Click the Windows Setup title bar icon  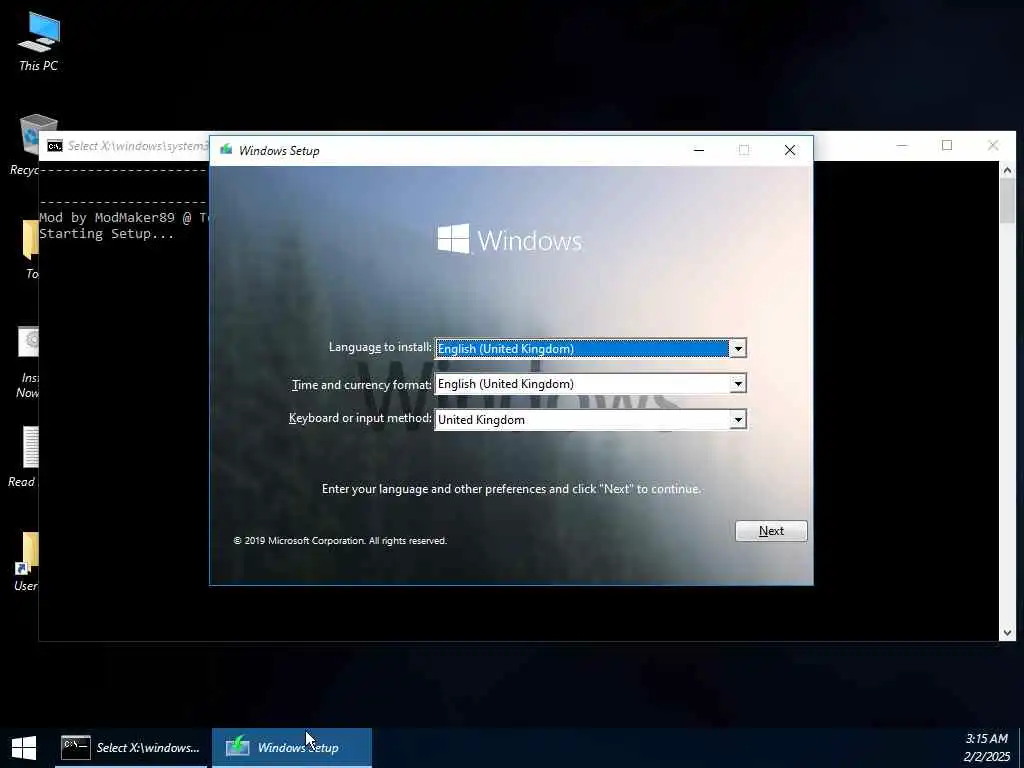point(226,150)
